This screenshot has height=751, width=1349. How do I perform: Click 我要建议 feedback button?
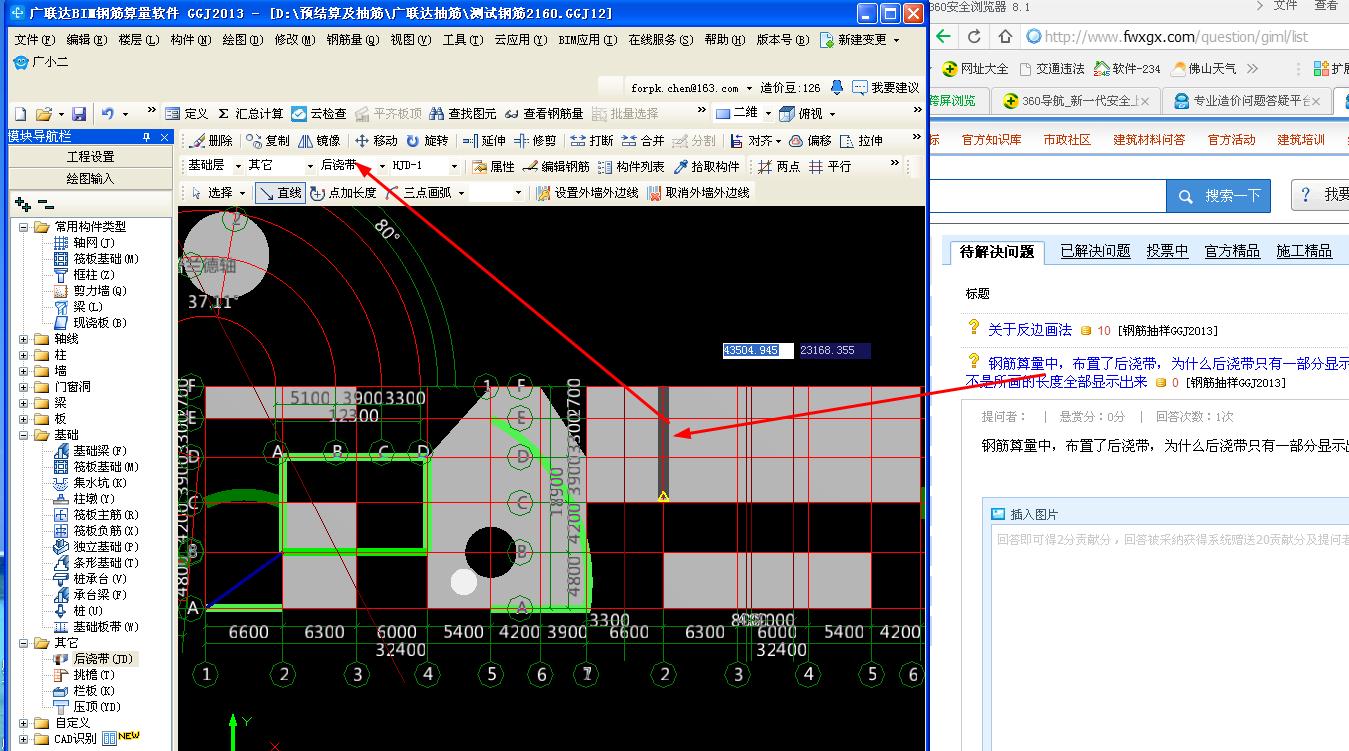[886, 88]
